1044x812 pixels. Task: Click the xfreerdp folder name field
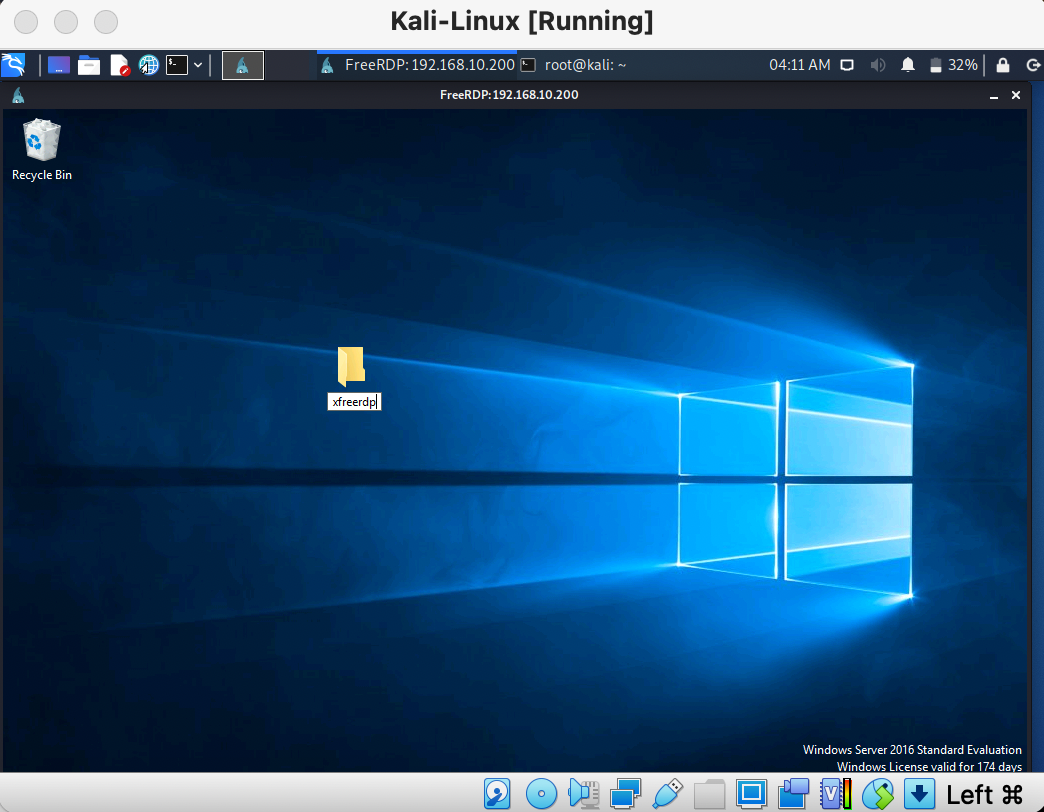click(x=354, y=401)
